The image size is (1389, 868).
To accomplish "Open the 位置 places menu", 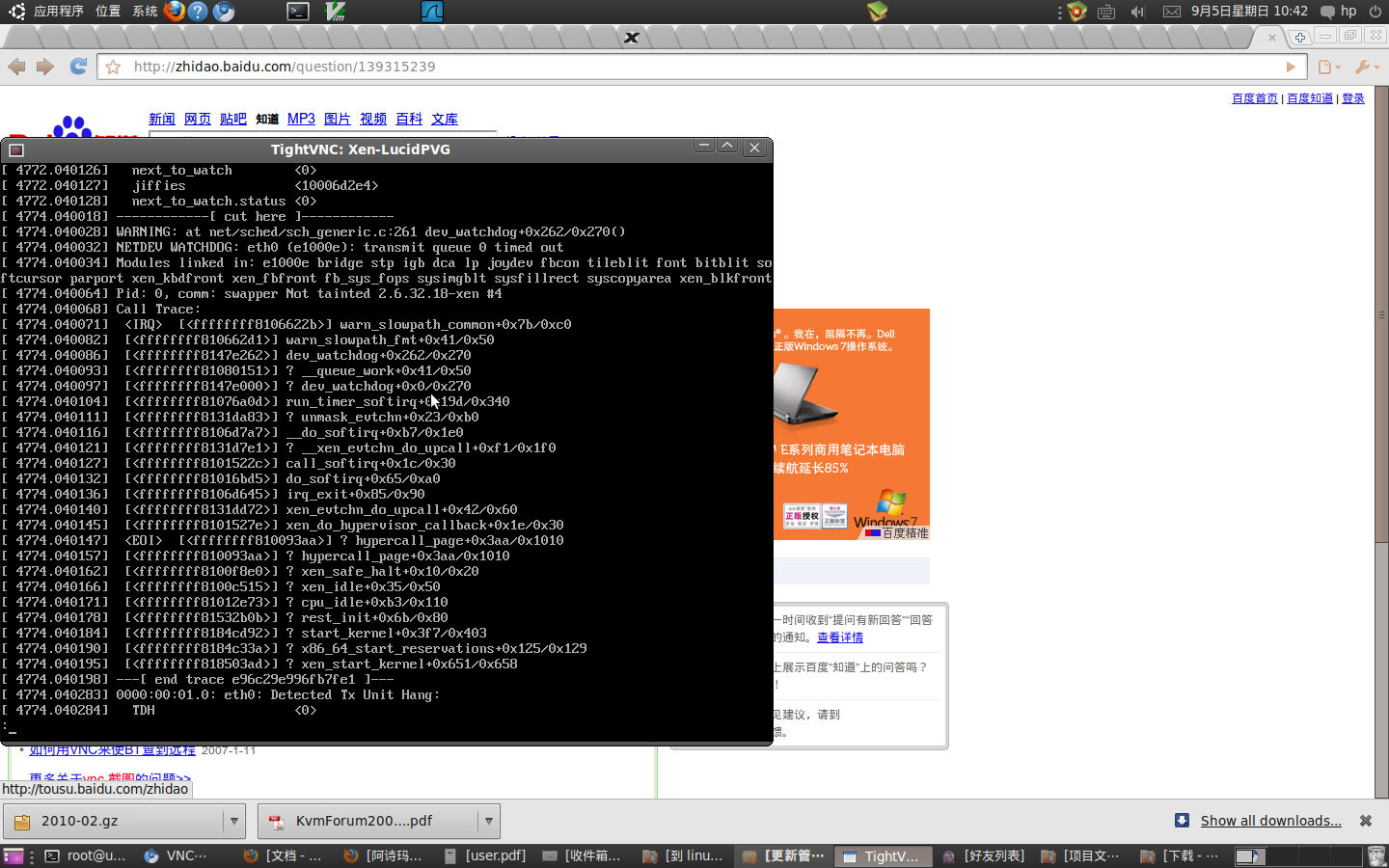I will pos(108,12).
